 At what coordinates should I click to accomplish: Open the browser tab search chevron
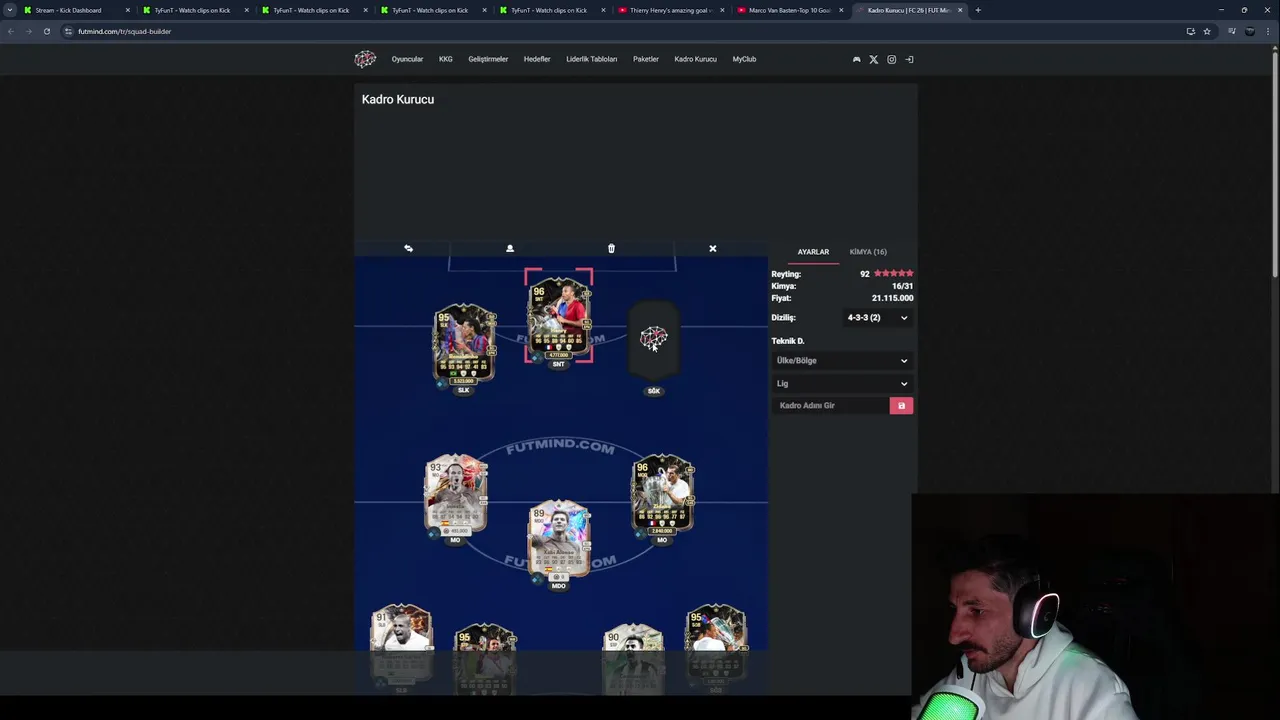point(10,10)
